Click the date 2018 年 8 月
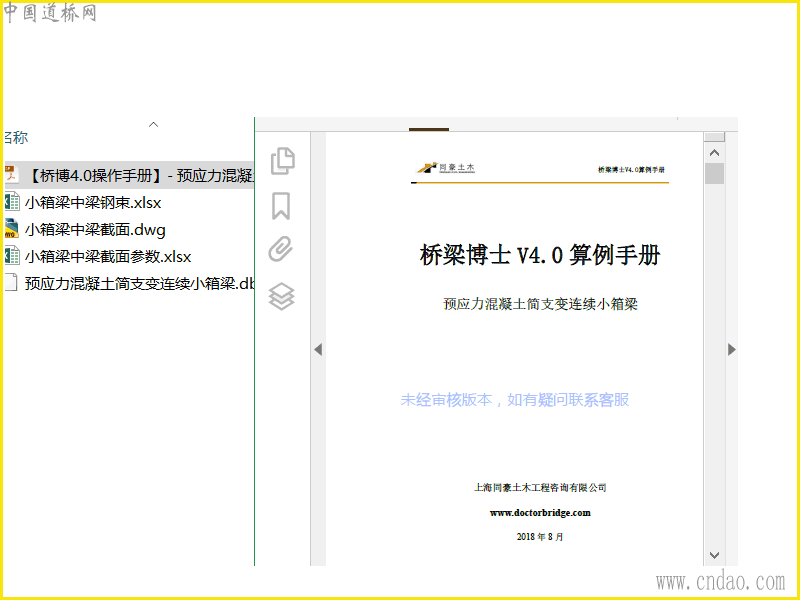 pyautogui.click(x=540, y=537)
